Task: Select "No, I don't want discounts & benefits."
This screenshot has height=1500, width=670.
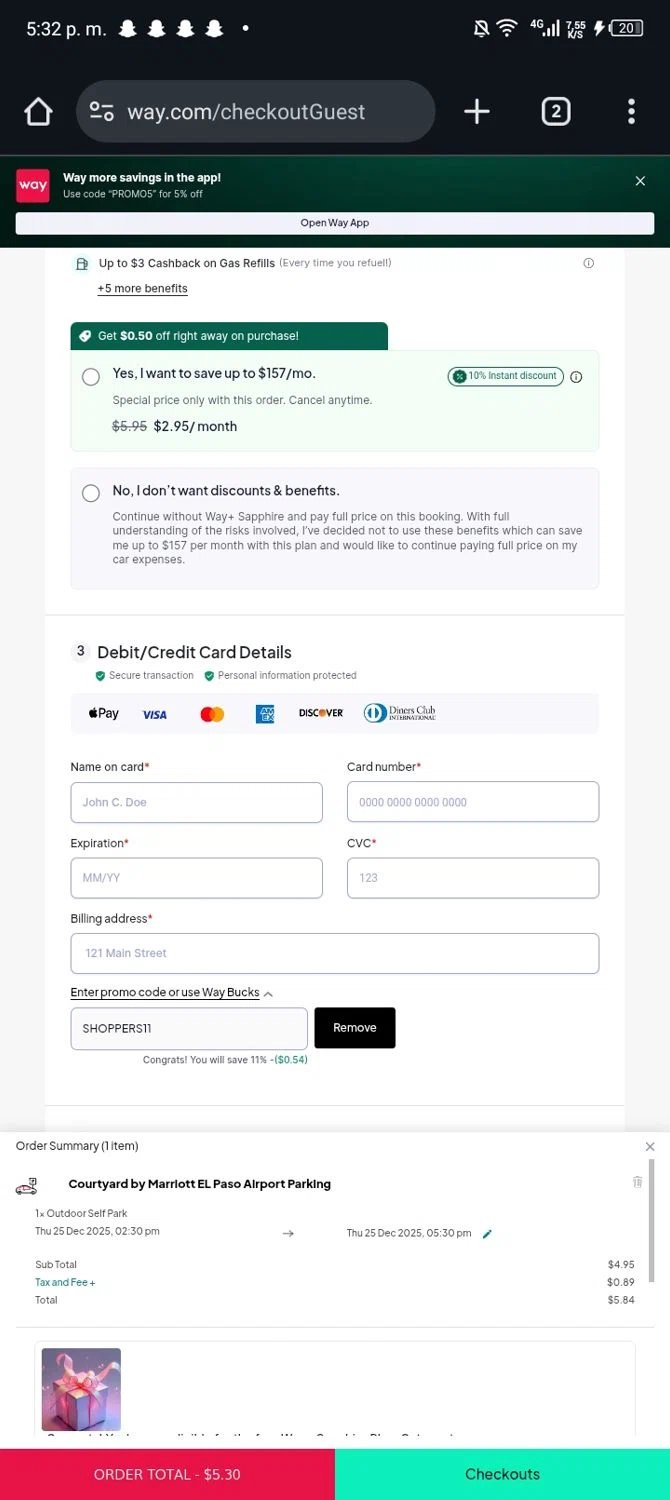Action: (91, 493)
